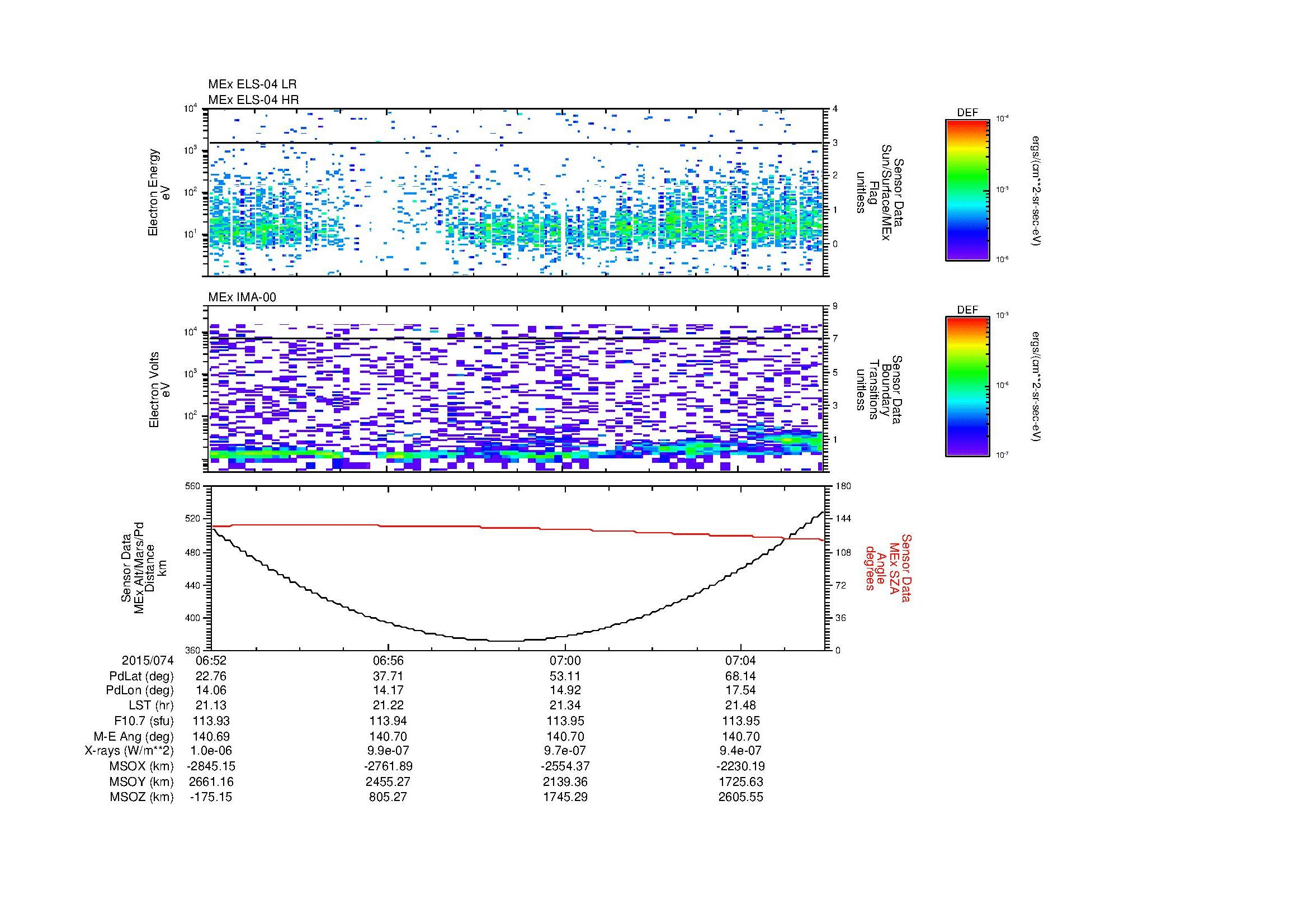This screenshot has height=924, width=1308.
Task: Click the MSOZ value 2605.55
Action: [740, 797]
